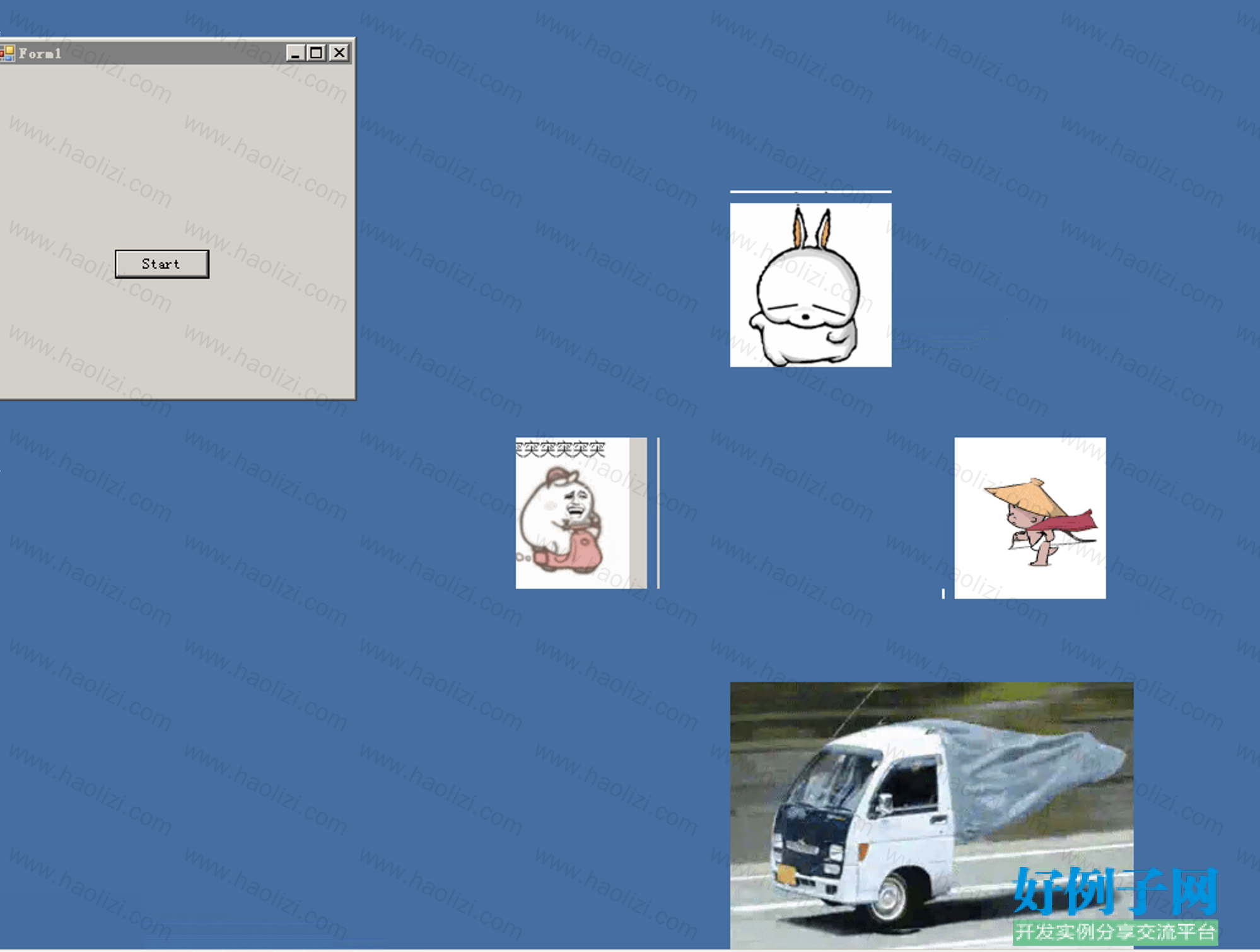The image size is (1260, 952).
Task: Click the Start button in Form1
Action: pos(161,264)
